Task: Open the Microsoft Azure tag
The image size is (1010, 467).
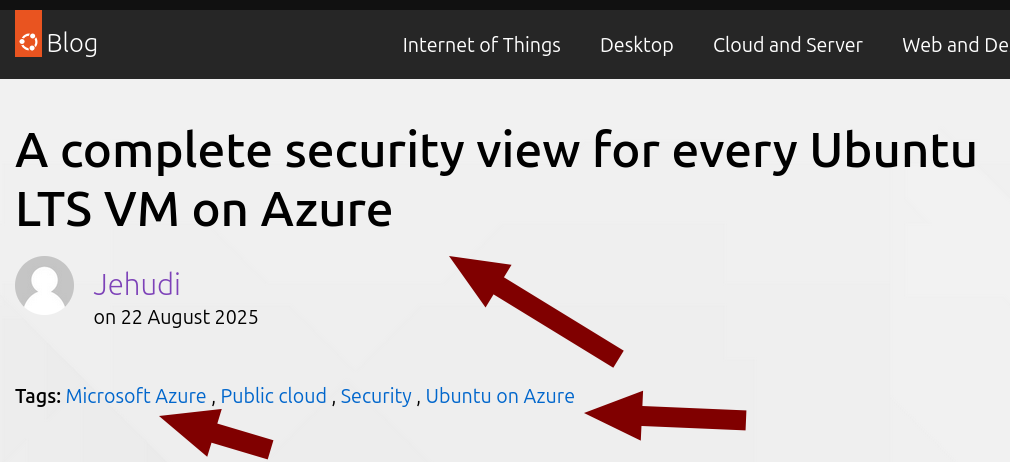Action: point(136,396)
